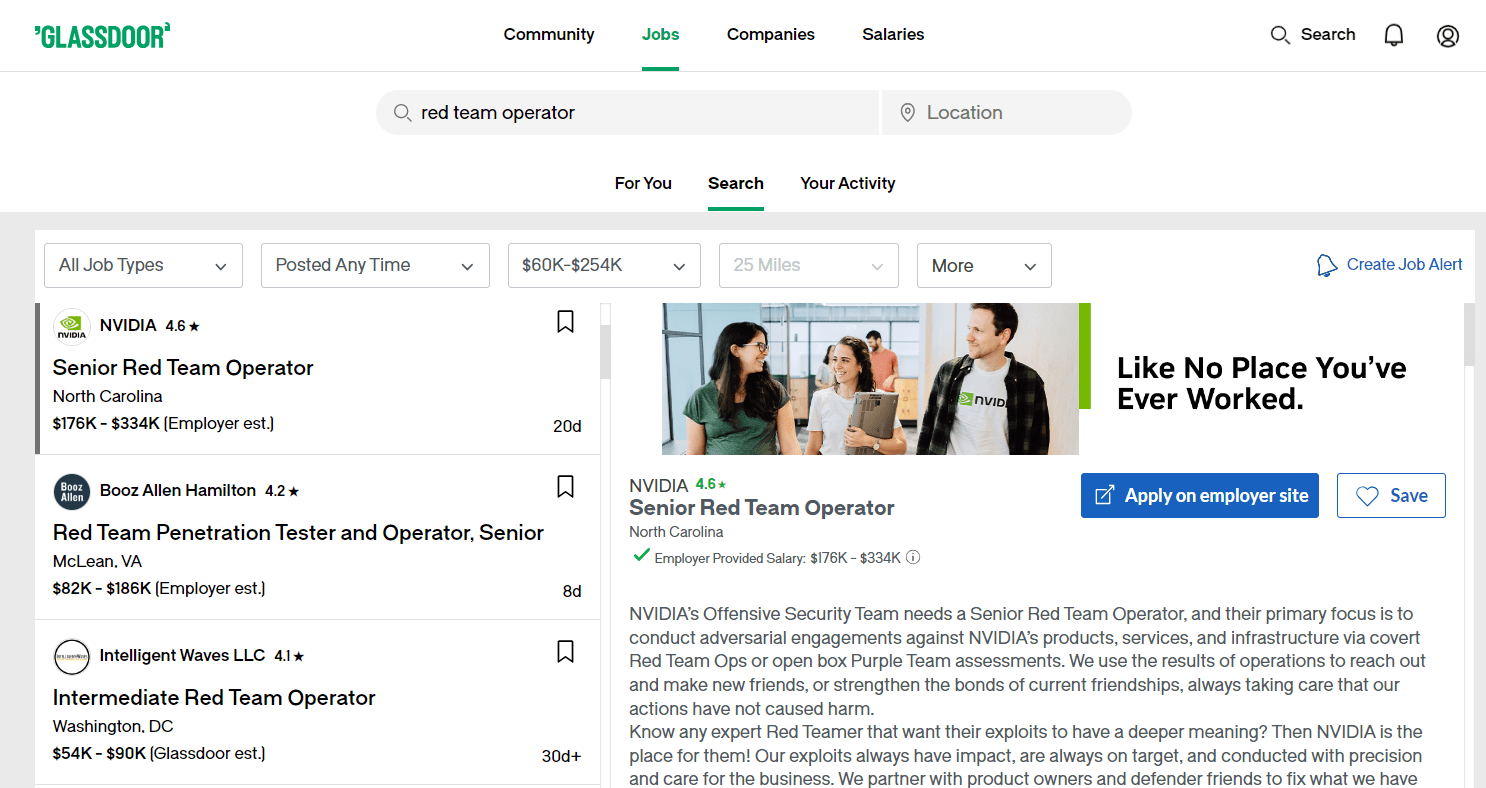The image size is (1486, 788).
Task: Bookmark the Intelligent Waves LLC job
Action: (x=565, y=651)
